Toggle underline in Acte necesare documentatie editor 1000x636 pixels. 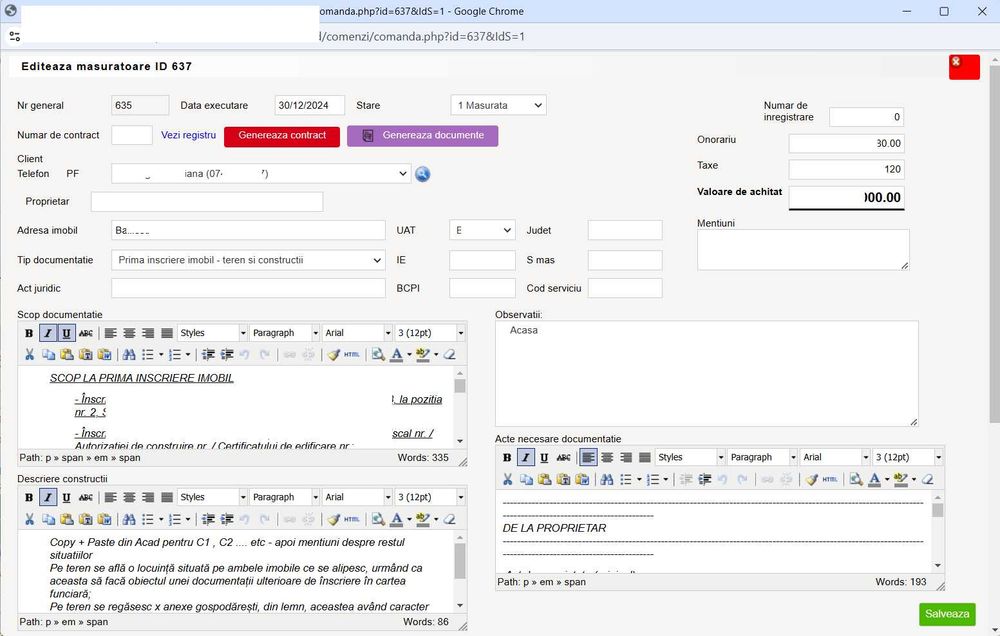coord(544,457)
